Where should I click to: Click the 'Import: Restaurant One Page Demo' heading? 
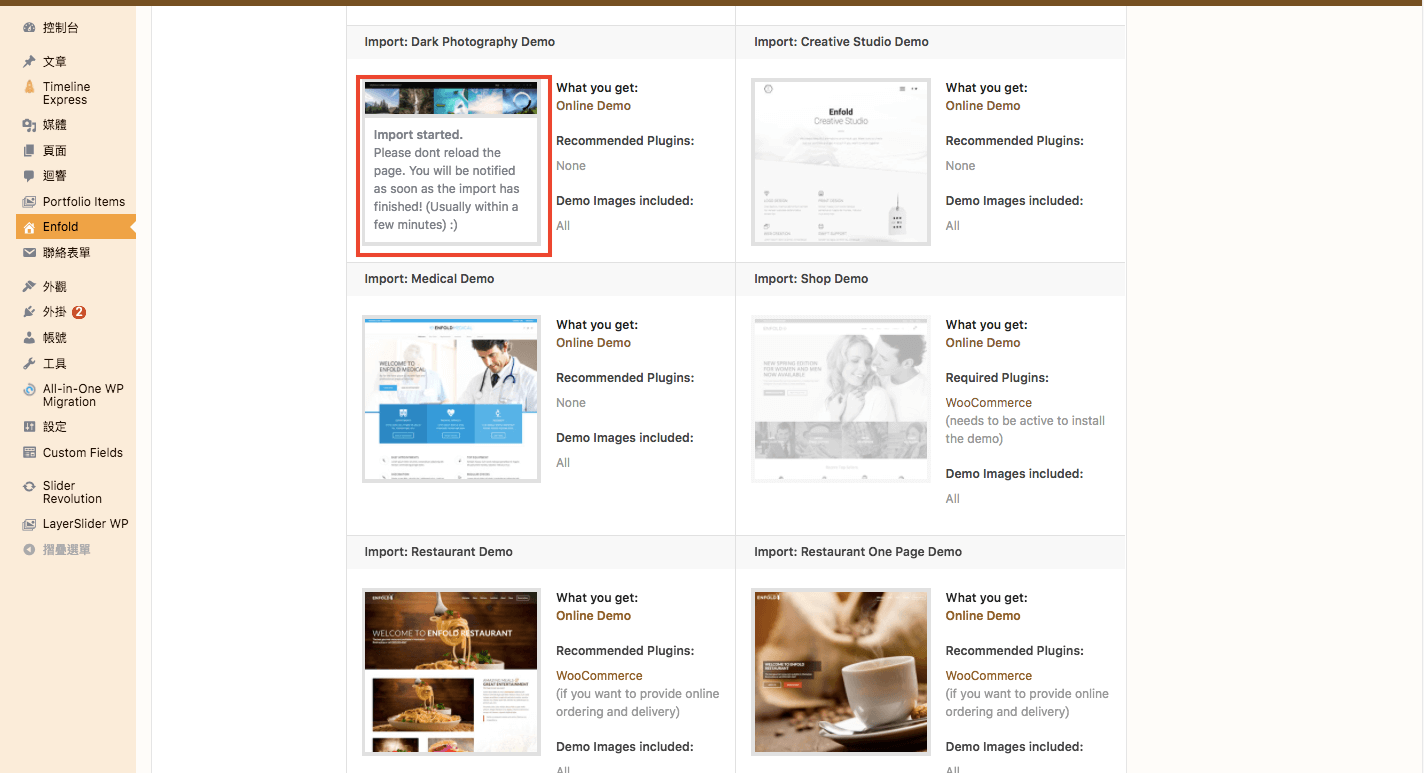click(x=858, y=552)
